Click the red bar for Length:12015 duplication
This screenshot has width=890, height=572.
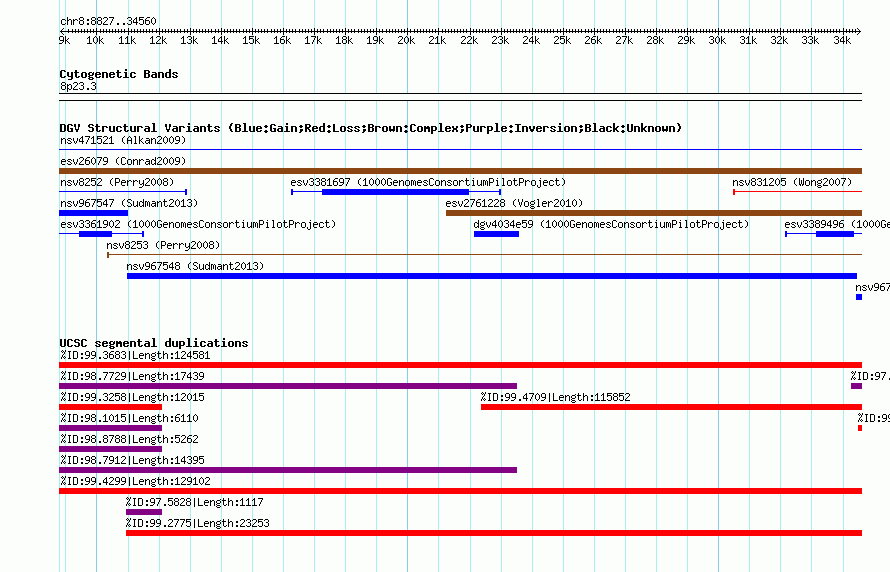[x=111, y=407]
